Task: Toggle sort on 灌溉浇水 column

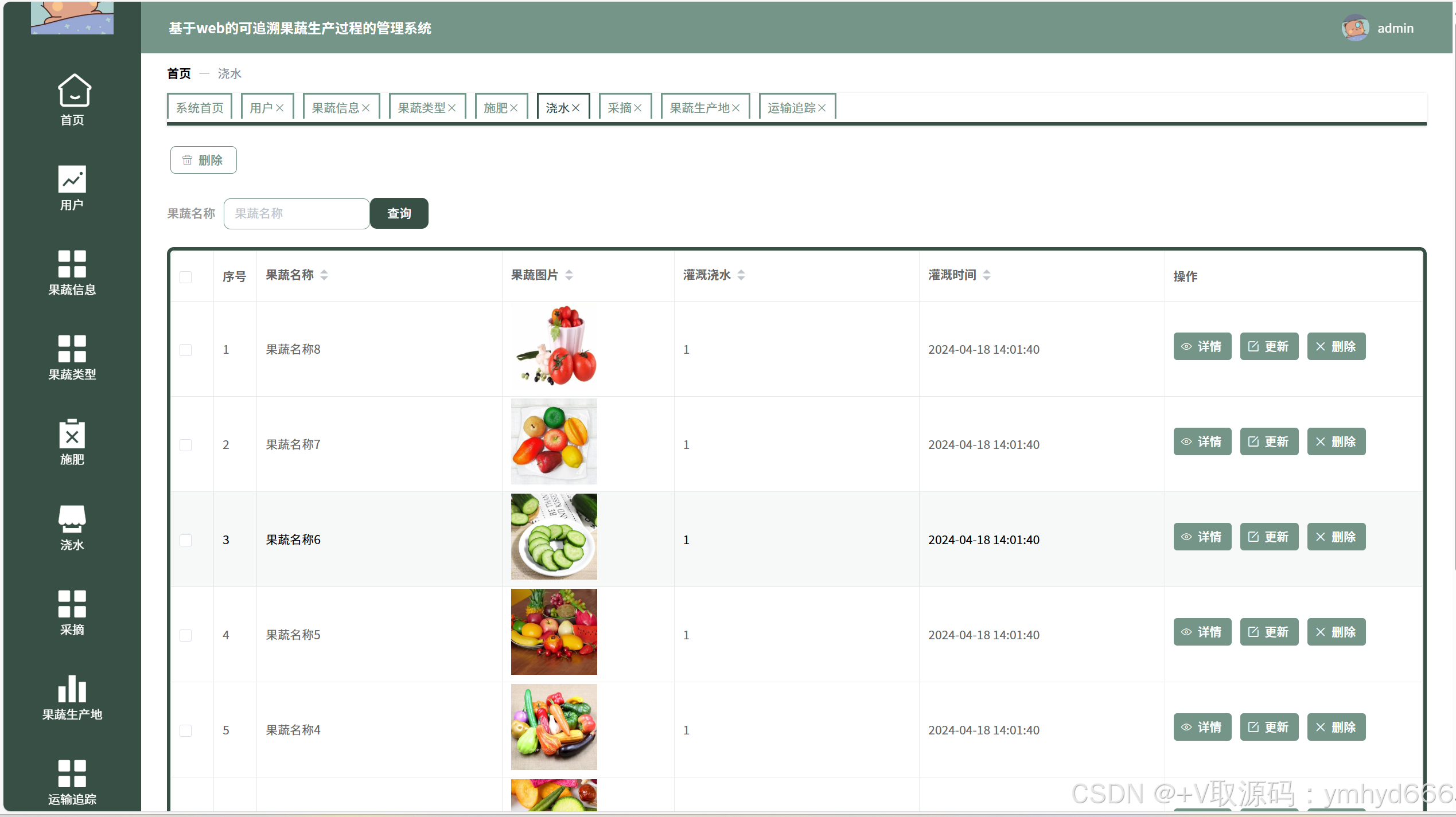Action: click(741, 275)
